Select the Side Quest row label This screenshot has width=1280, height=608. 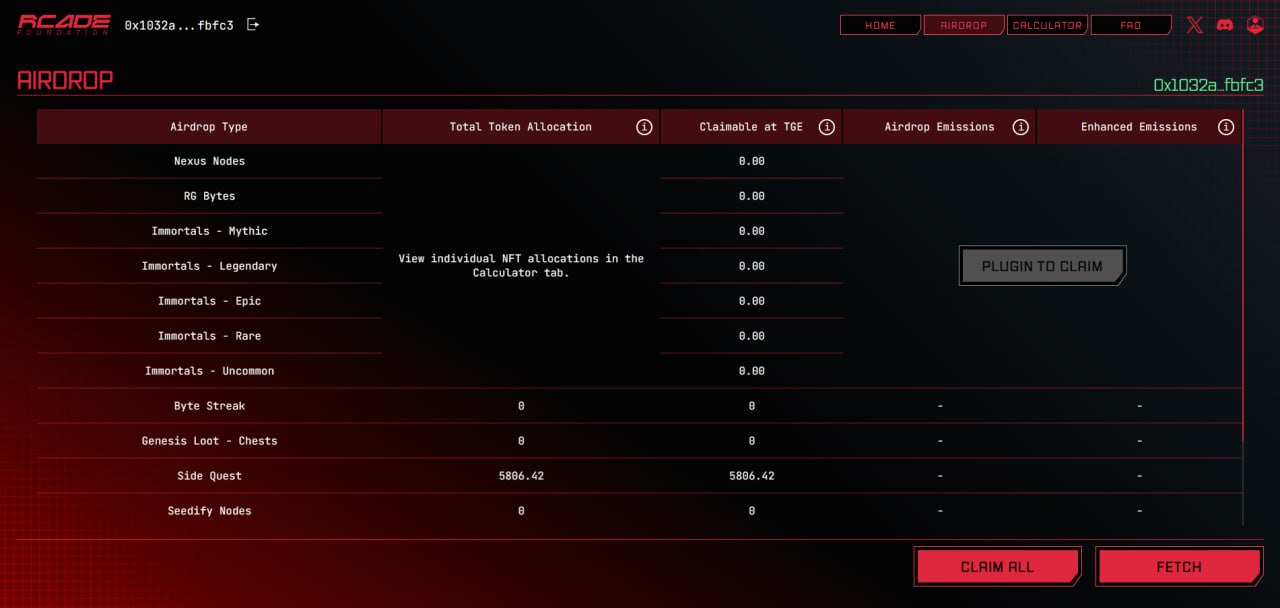[209, 476]
